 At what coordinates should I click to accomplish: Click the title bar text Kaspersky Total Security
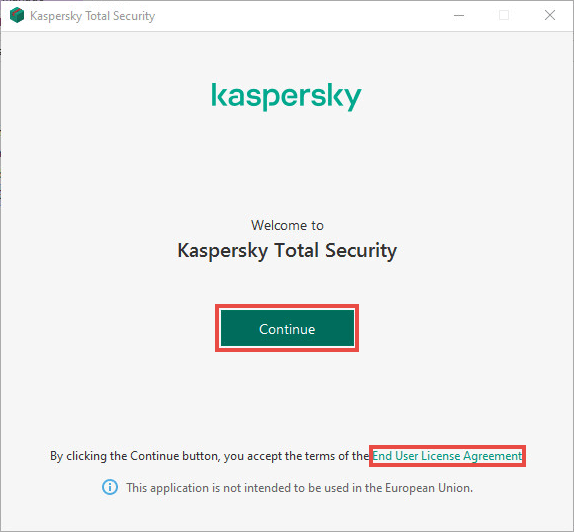pos(93,16)
